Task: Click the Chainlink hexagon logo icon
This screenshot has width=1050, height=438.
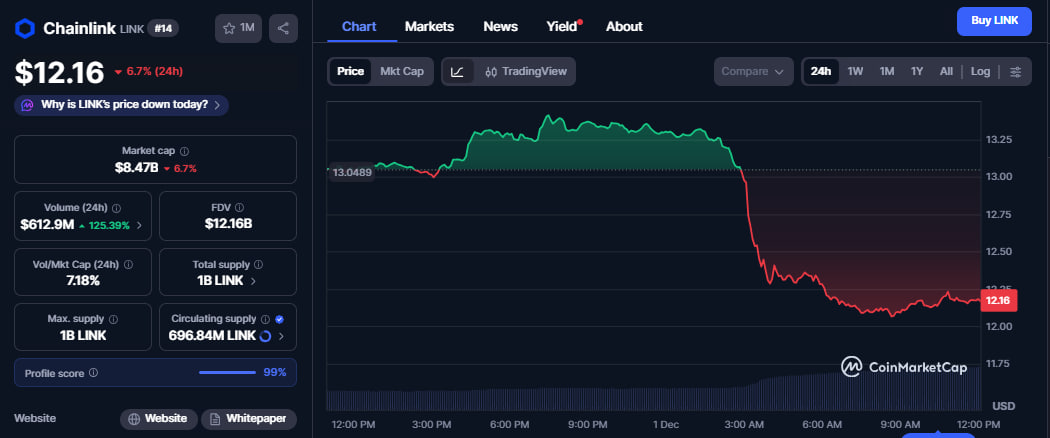Action: [x=25, y=28]
